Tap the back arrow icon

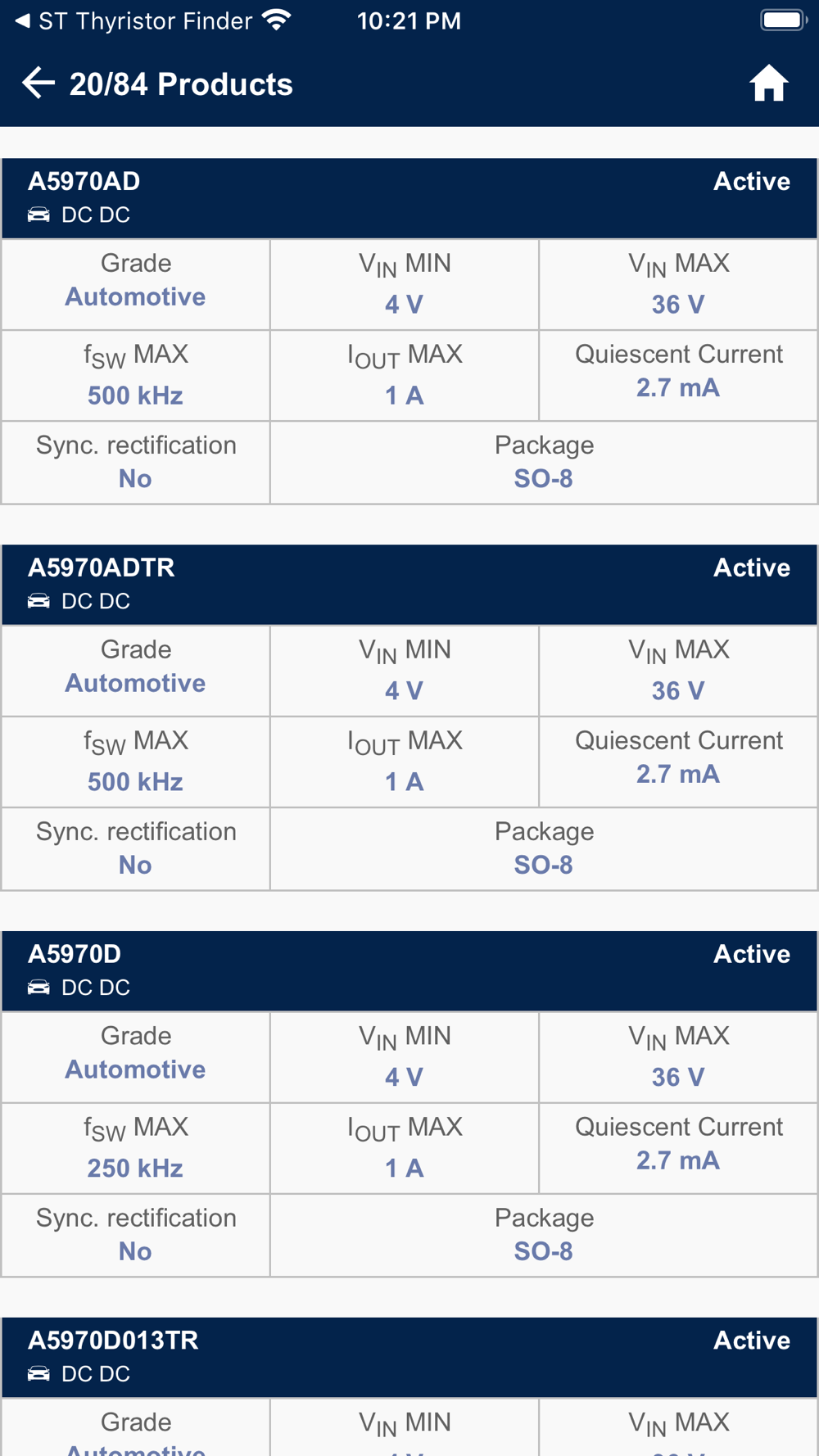pyautogui.click(x=38, y=84)
